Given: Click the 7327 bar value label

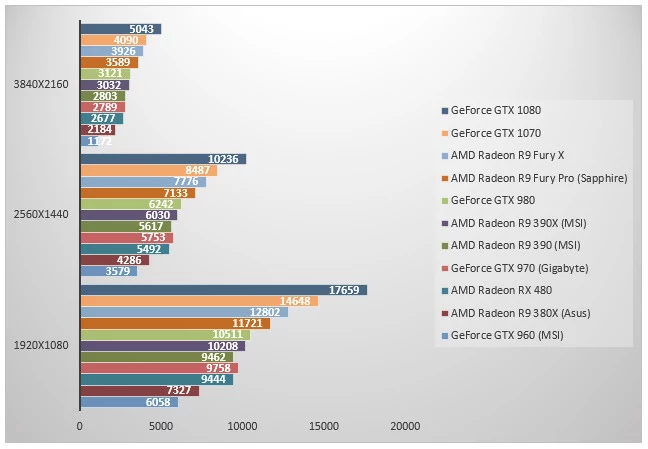Looking at the screenshot, I should (x=179, y=391).
